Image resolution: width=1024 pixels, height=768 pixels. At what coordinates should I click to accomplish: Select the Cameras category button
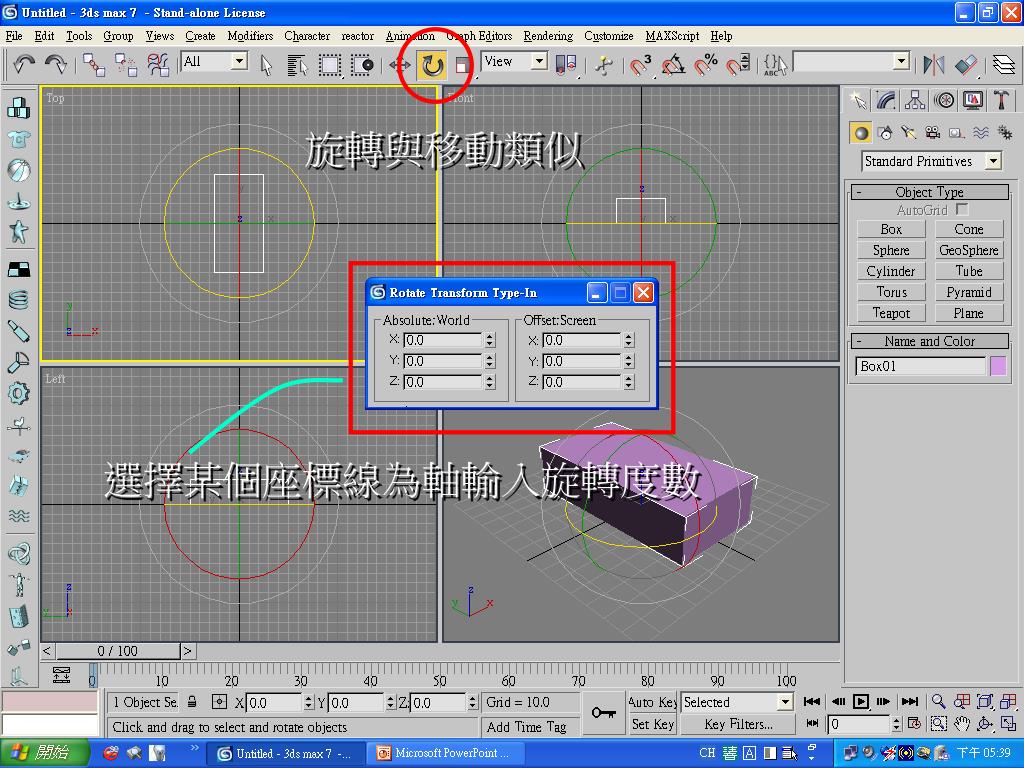point(933,133)
